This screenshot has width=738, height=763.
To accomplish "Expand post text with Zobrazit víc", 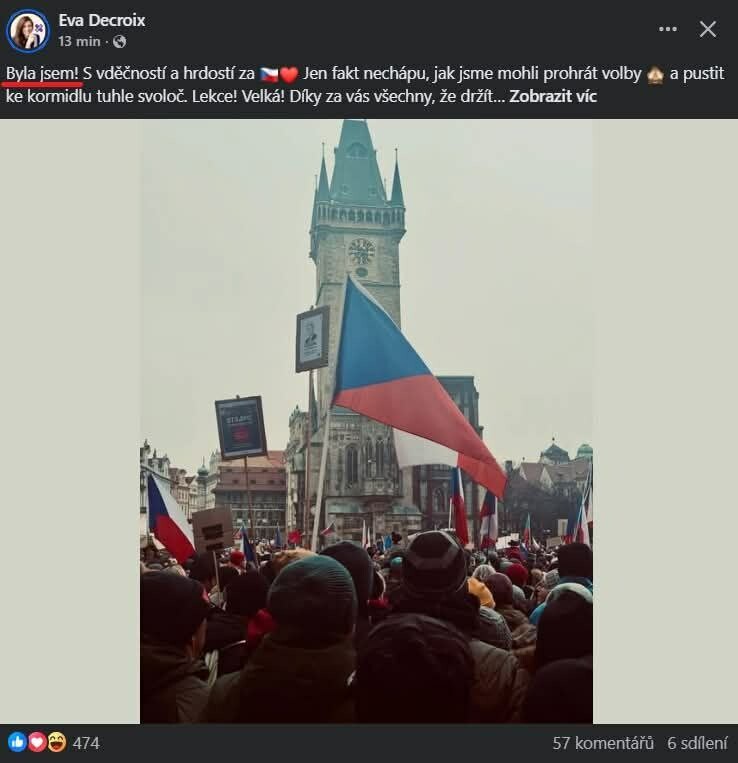I will 553,96.
